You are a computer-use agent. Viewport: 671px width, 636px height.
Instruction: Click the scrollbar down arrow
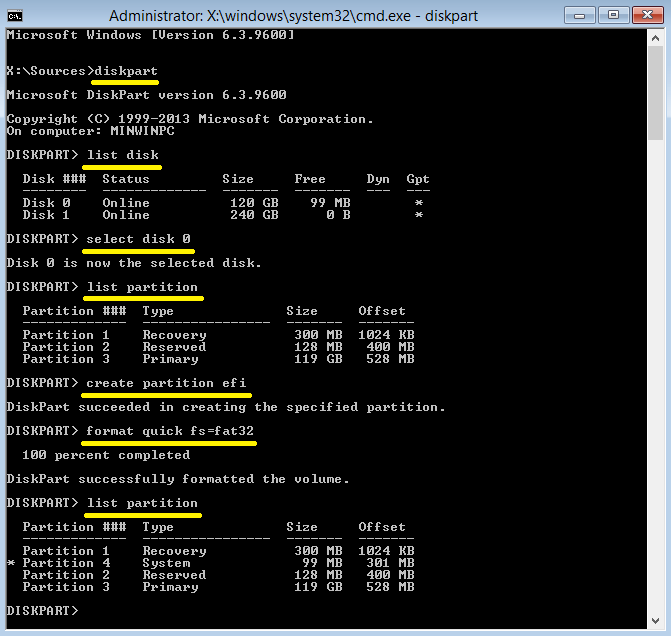pos(654,619)
